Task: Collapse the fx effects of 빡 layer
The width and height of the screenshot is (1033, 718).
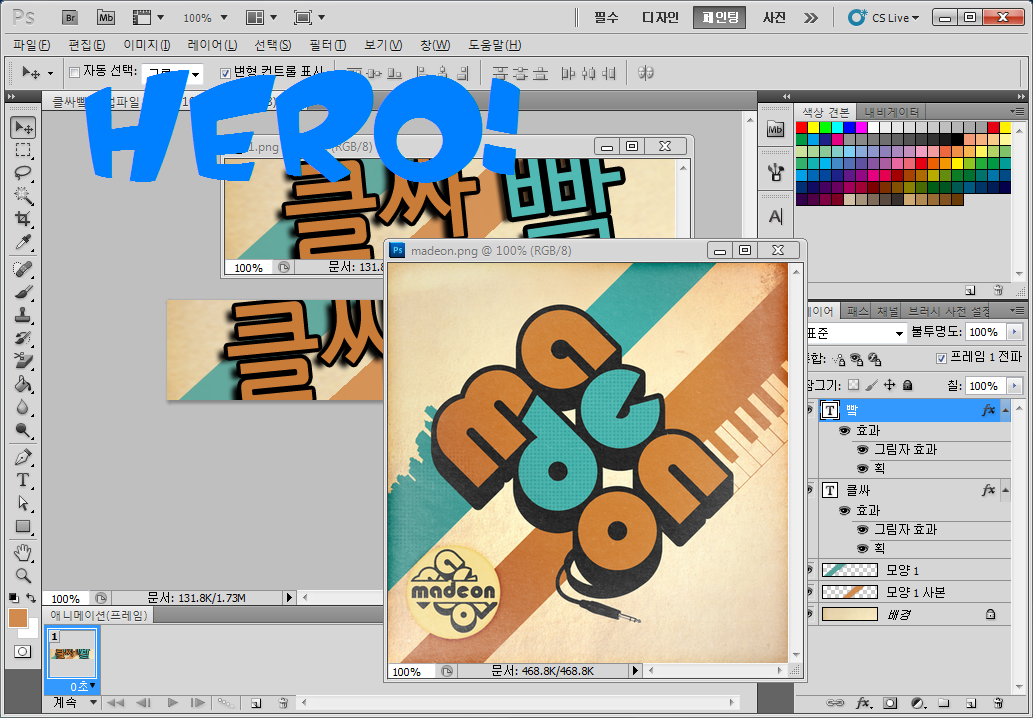Action: click(1005, 410)
